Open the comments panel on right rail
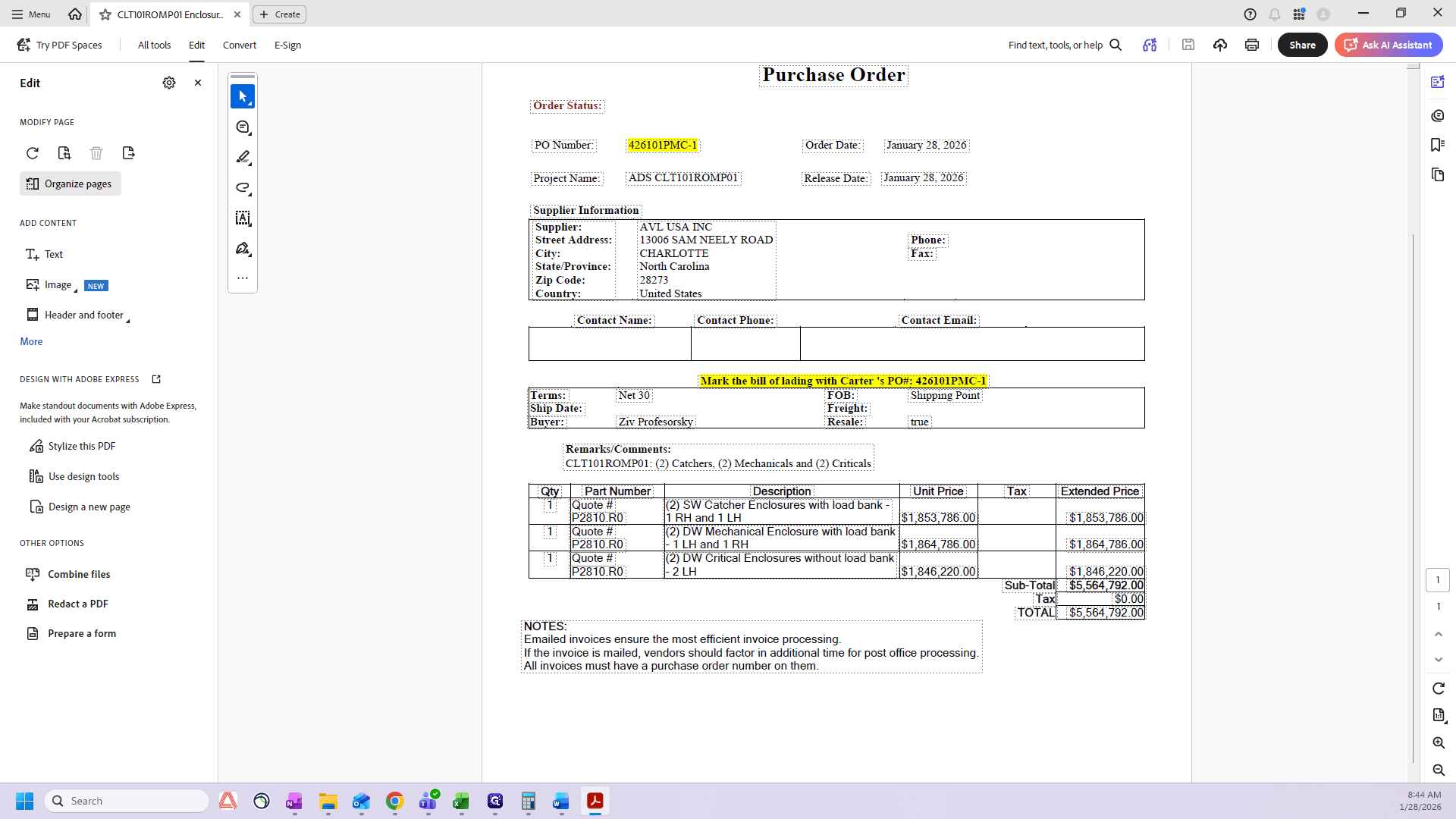This screenshot has width=1456, height=819. (1438, 115)
